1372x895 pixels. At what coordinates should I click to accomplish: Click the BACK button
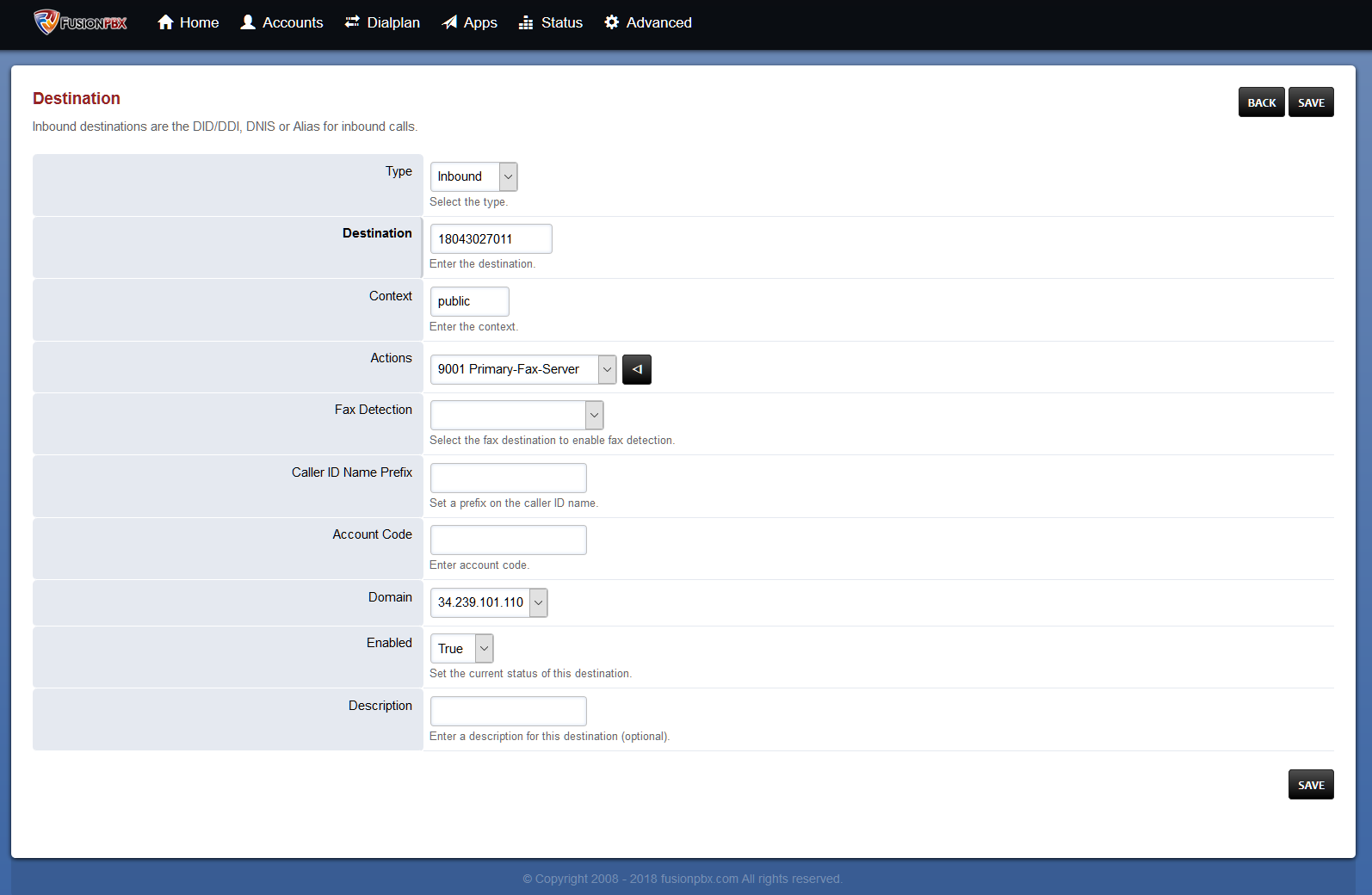(1261, 102)
